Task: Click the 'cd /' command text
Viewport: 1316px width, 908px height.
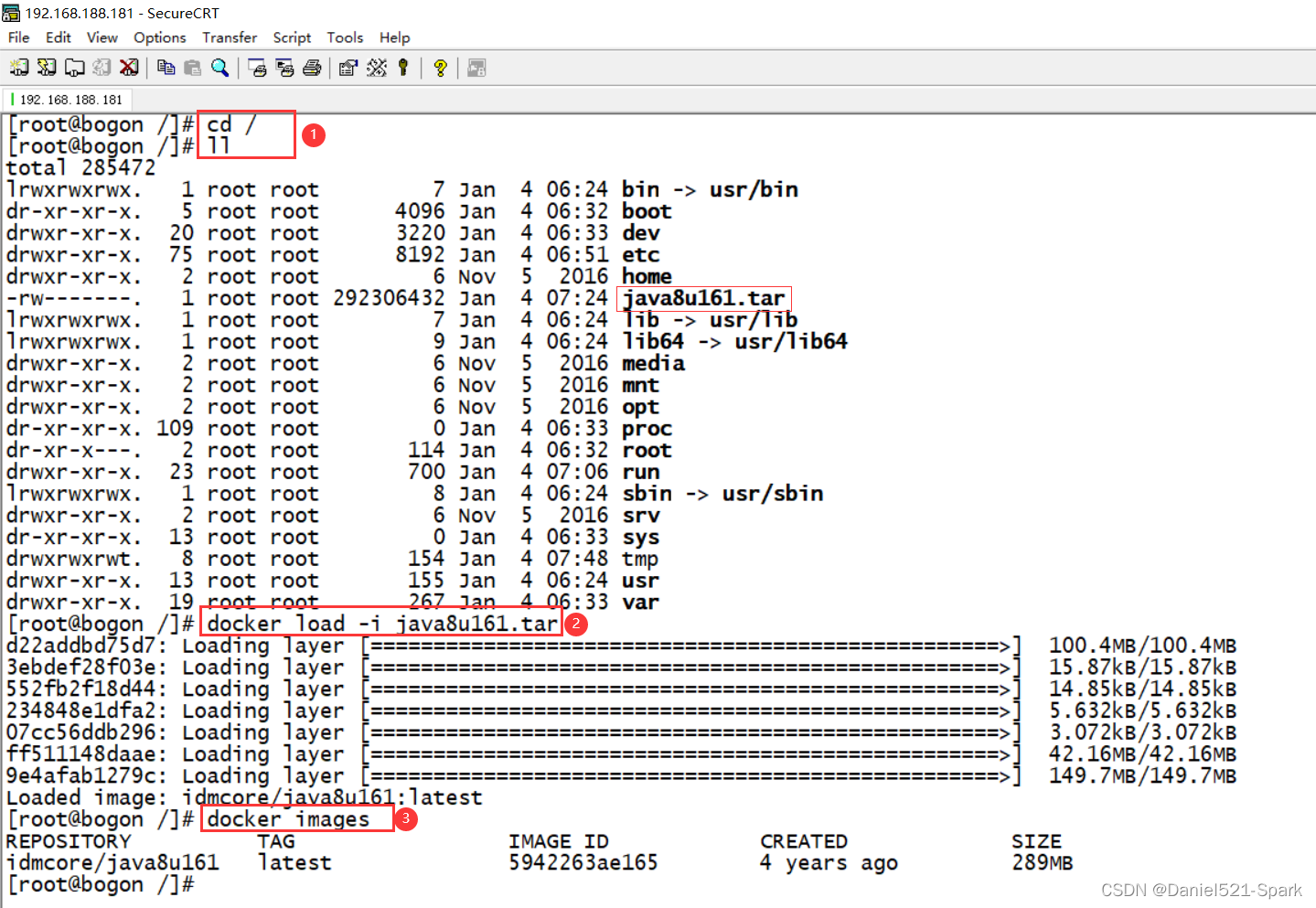Action: [231, 124]
